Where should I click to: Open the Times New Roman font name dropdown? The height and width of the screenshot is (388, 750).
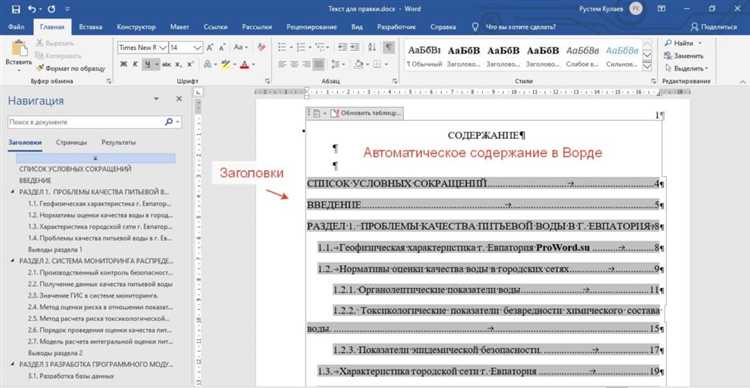pos(163,48)
